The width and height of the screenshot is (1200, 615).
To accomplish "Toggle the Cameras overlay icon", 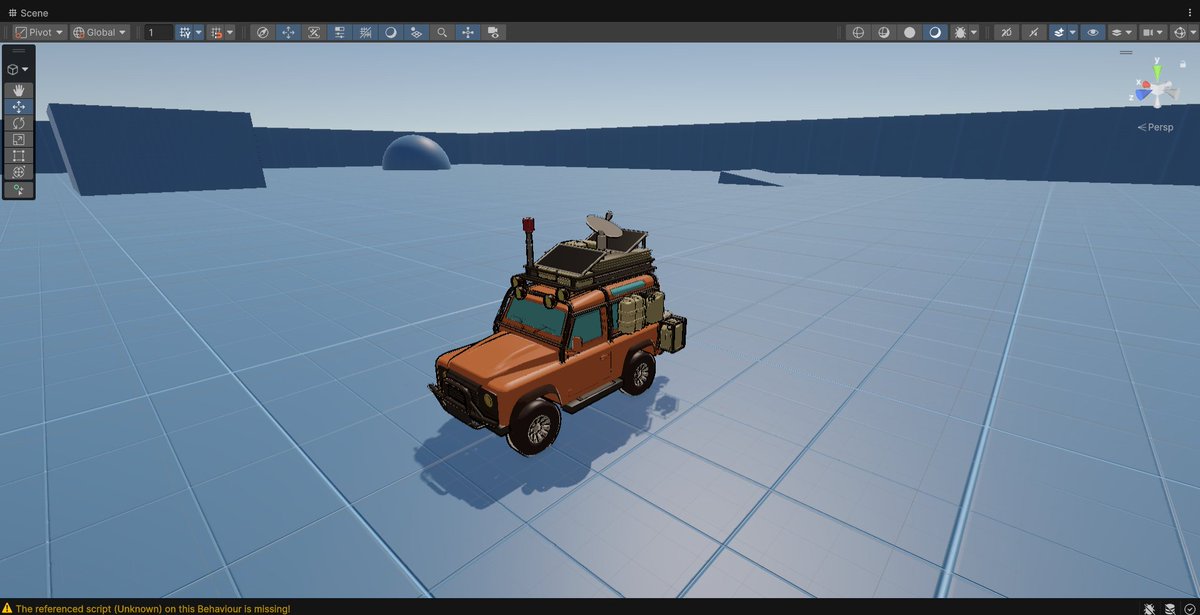I will (x=493, y=32).
